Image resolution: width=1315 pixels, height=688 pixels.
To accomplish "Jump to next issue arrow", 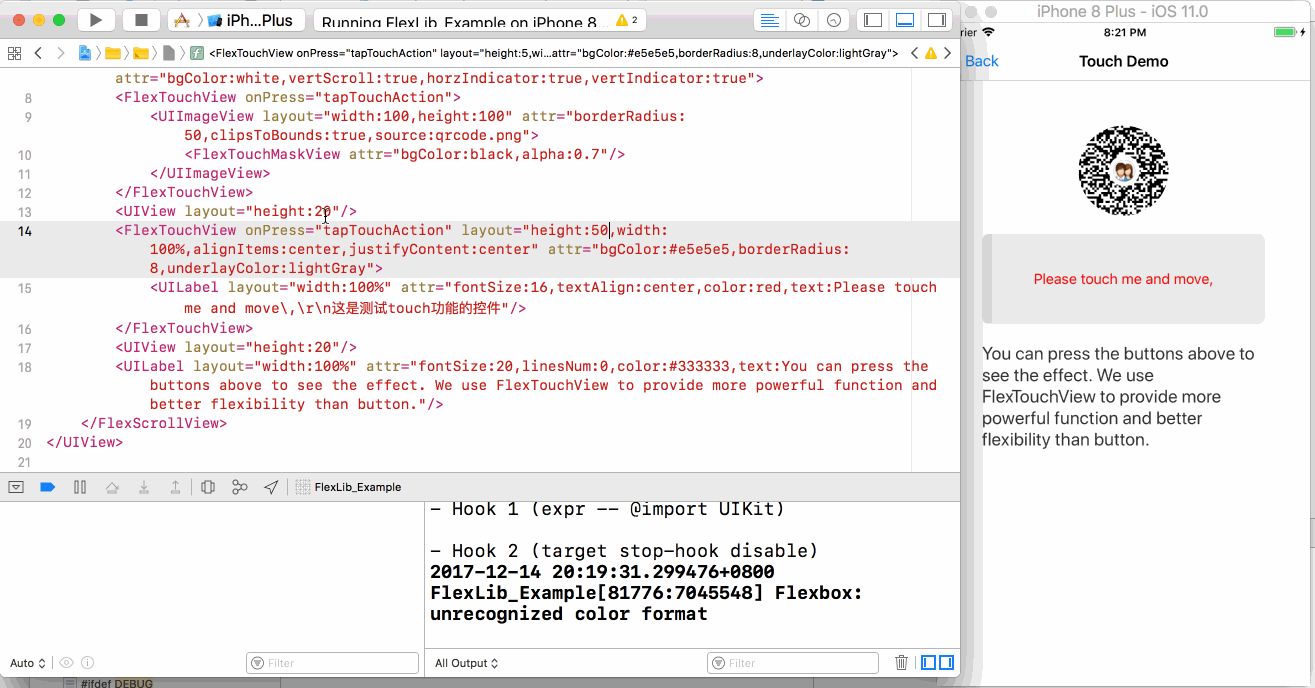I will [x=949, y=53].
